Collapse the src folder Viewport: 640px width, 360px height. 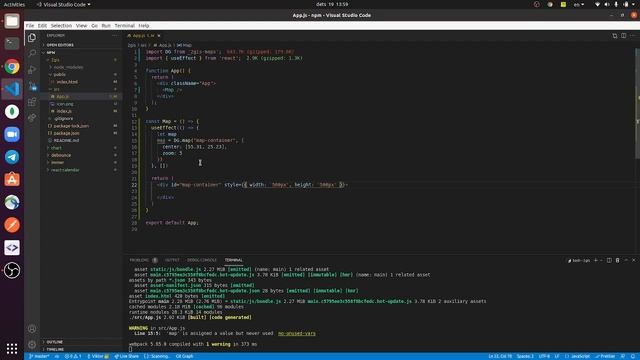click(x=56, y=89)
